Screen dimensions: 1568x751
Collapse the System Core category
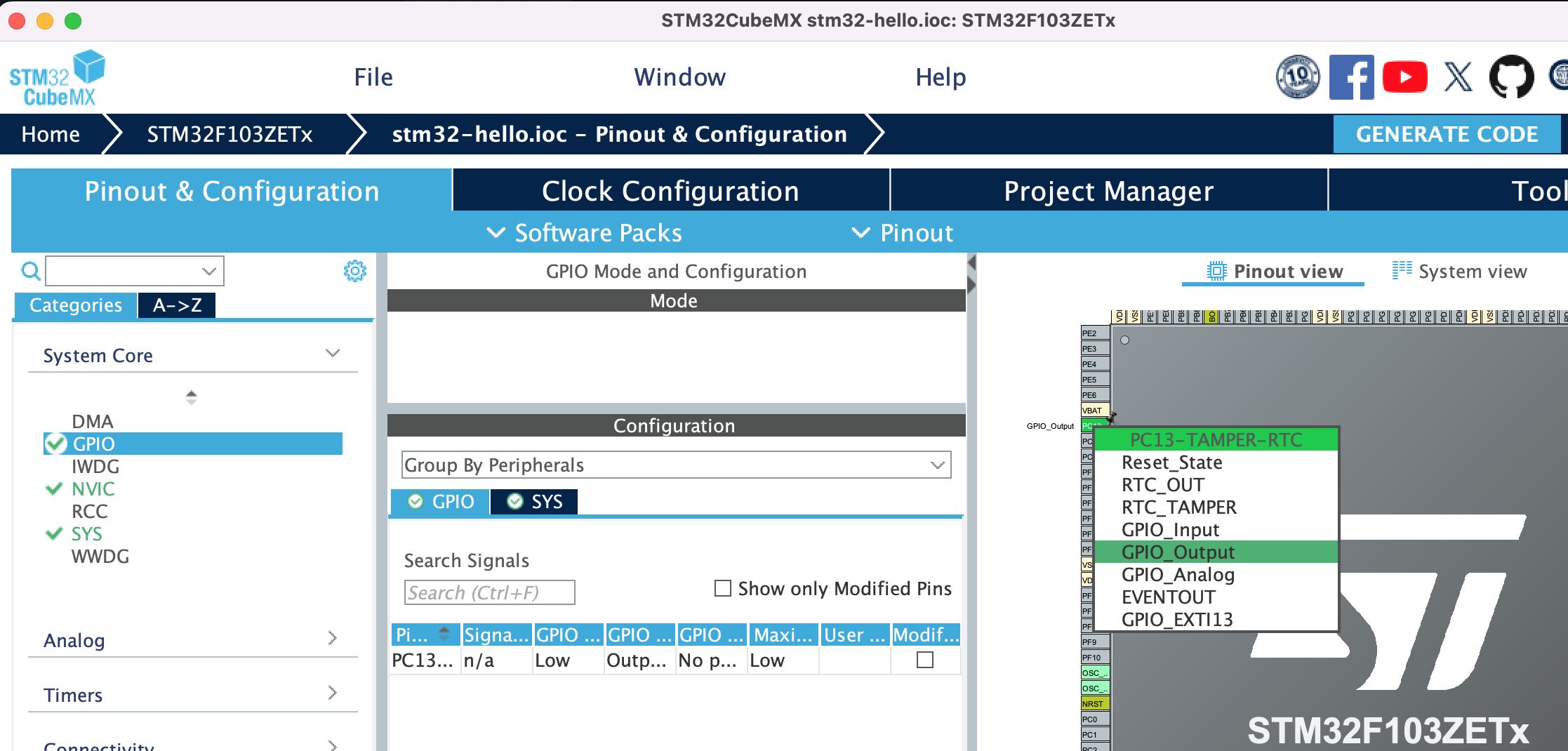pyautogui.click(x=333, y=354)
